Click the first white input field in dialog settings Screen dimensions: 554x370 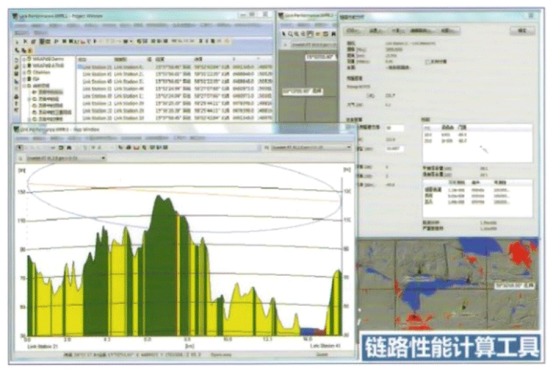click(x=395, y=128)
